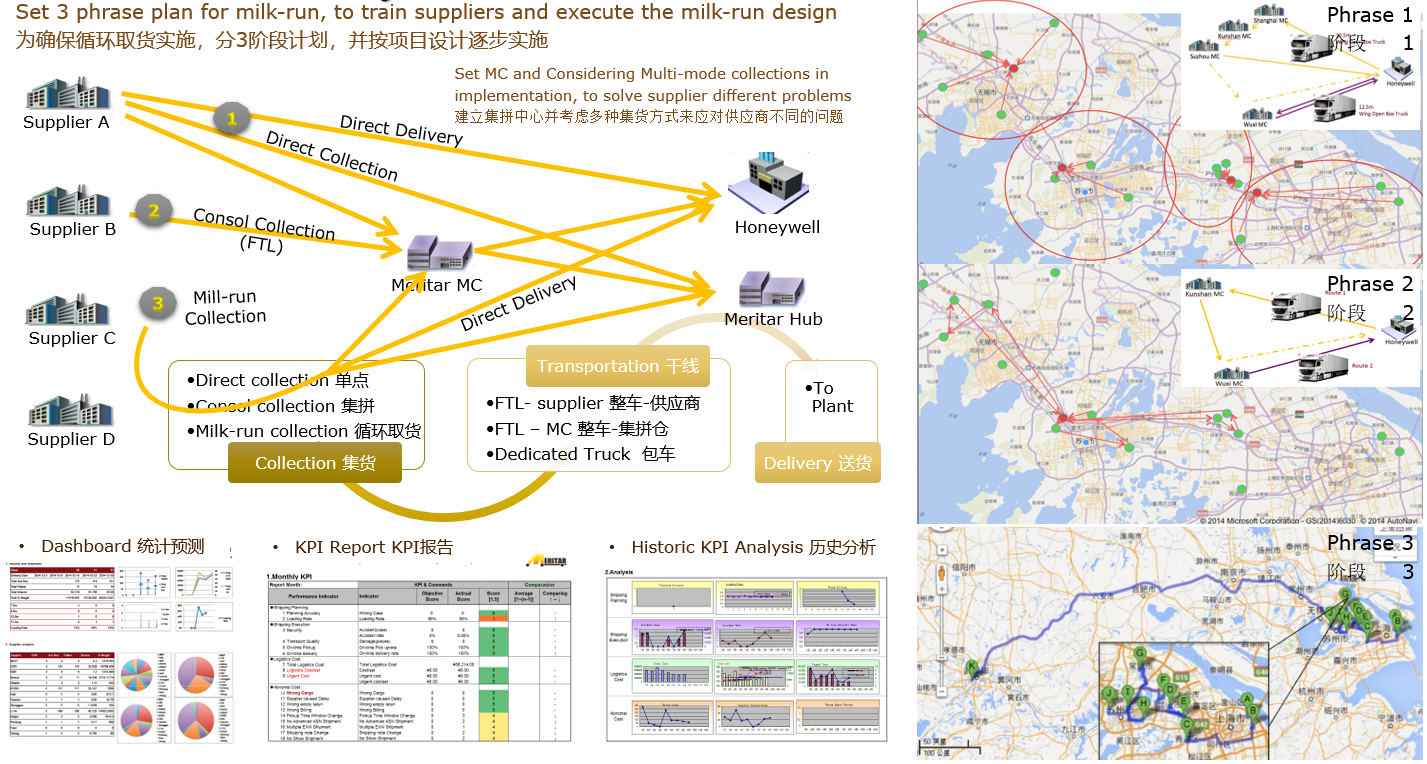Click the Transportation 干线 label box
Image resolution: width=1427 pixels, height=764 pixels.
click(617, 366)
